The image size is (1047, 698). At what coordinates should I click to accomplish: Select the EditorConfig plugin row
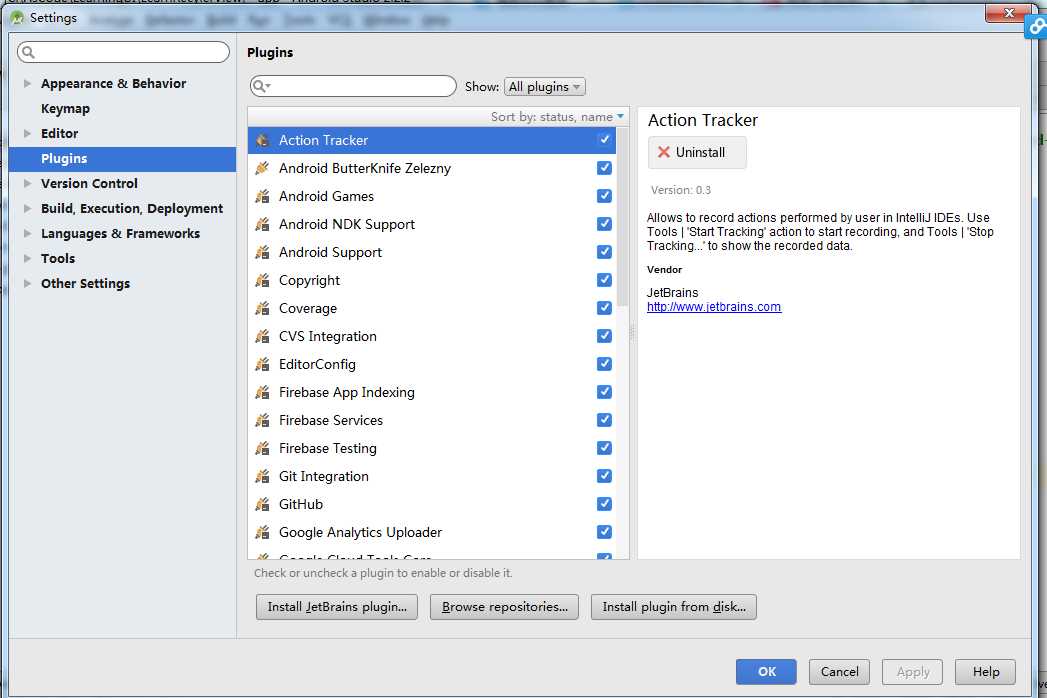[x=431, y=365]
